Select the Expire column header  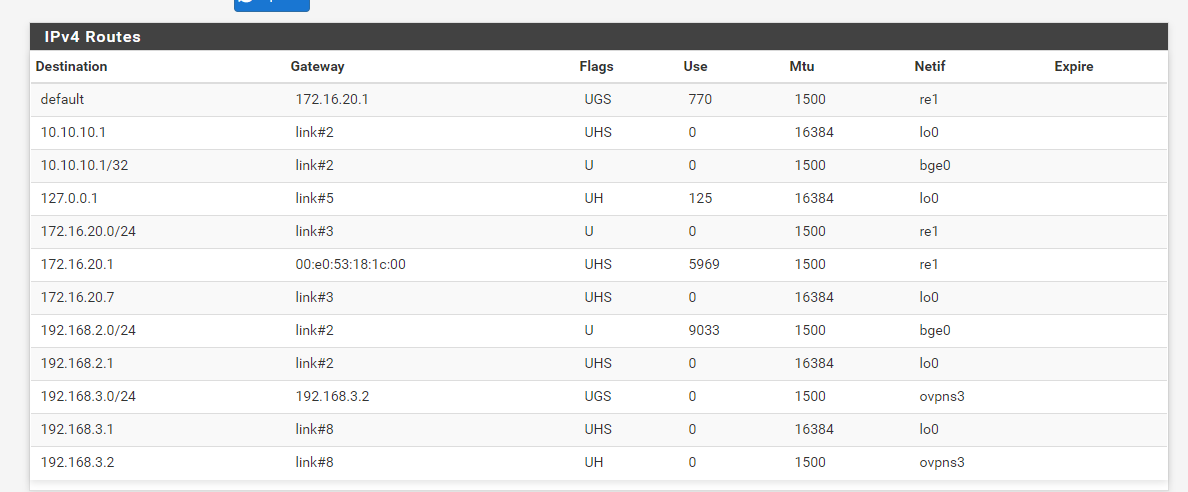(x=1074, y=67)
